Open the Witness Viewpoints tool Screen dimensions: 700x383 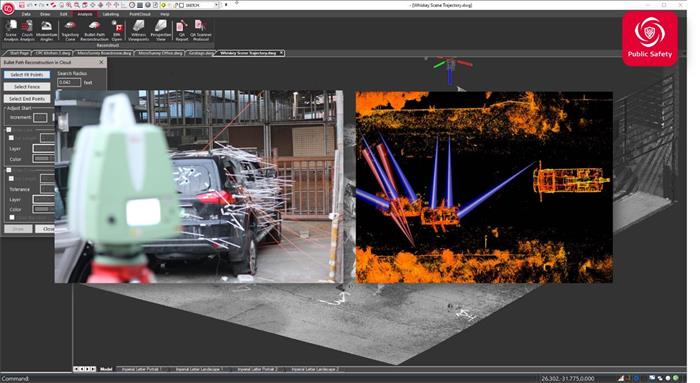pyautogui.click(x=138, y=30)
